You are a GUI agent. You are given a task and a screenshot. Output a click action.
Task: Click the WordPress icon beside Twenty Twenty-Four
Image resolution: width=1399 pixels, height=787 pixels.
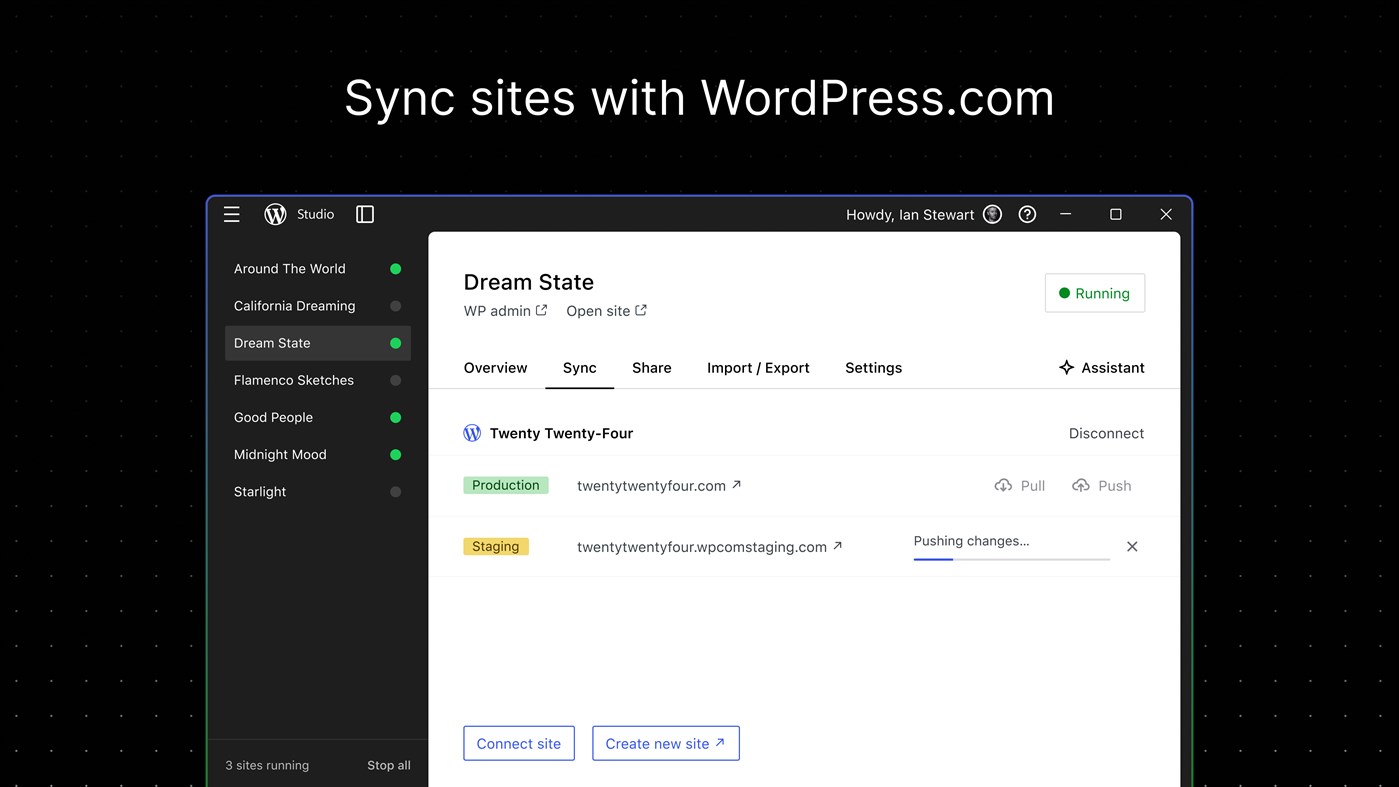tap(472, 433)
